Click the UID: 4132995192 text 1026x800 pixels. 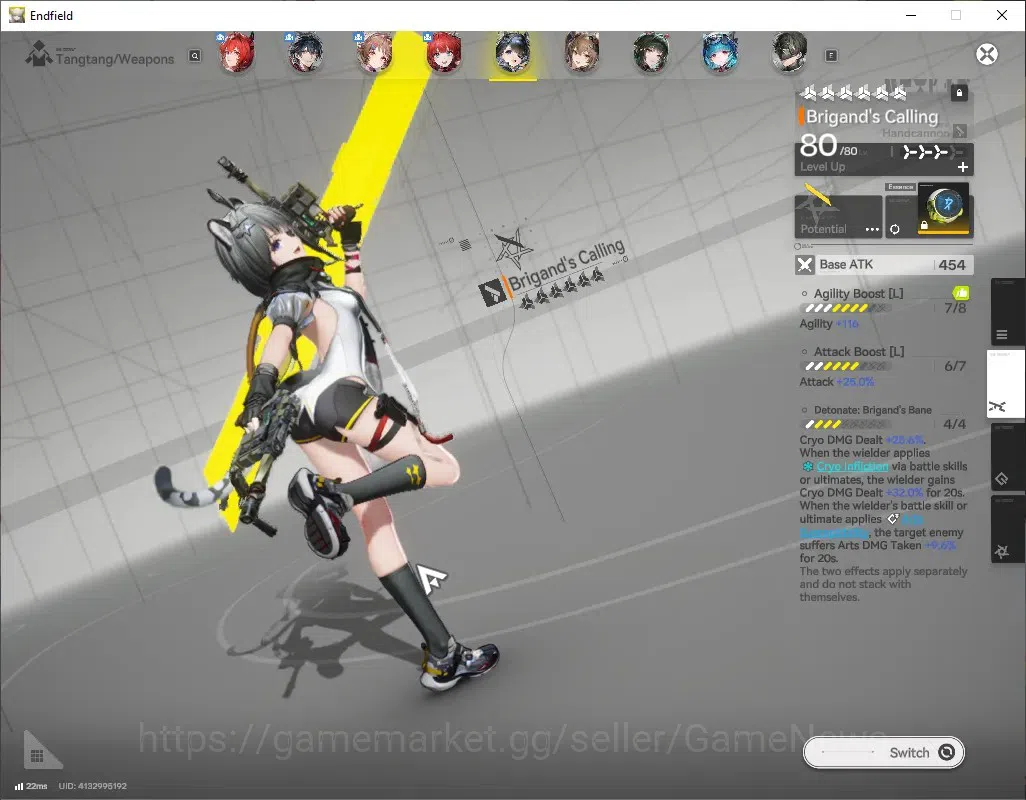coord(92,786)
